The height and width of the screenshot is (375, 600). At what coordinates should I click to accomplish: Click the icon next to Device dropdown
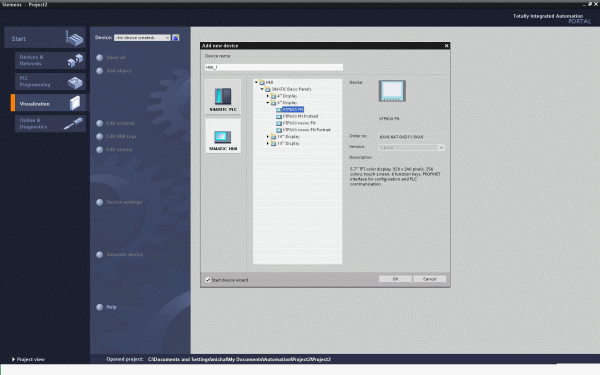coord(176,38)
